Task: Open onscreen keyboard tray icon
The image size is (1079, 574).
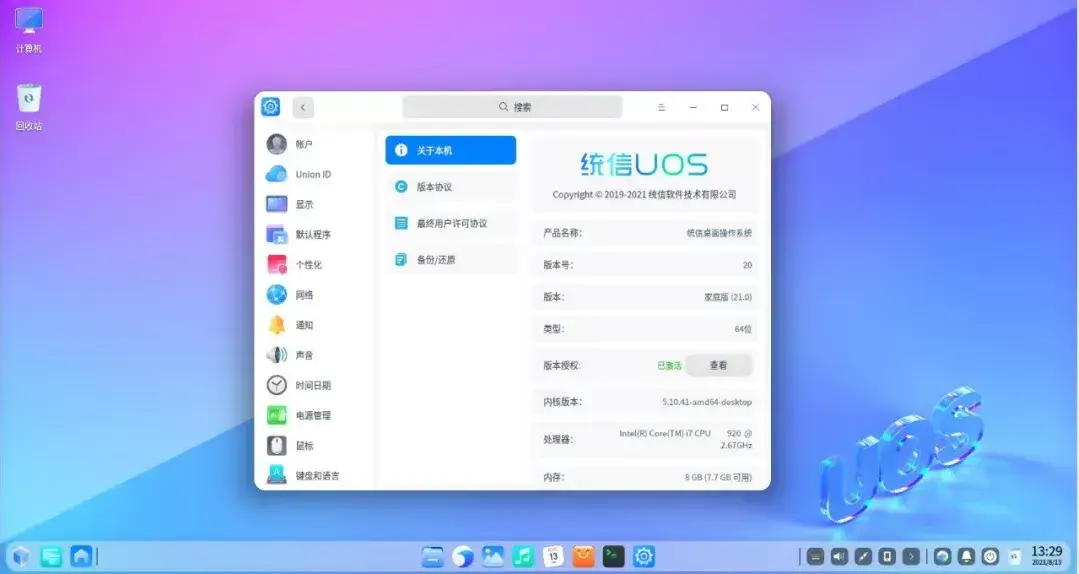Action: click(815, 556)
